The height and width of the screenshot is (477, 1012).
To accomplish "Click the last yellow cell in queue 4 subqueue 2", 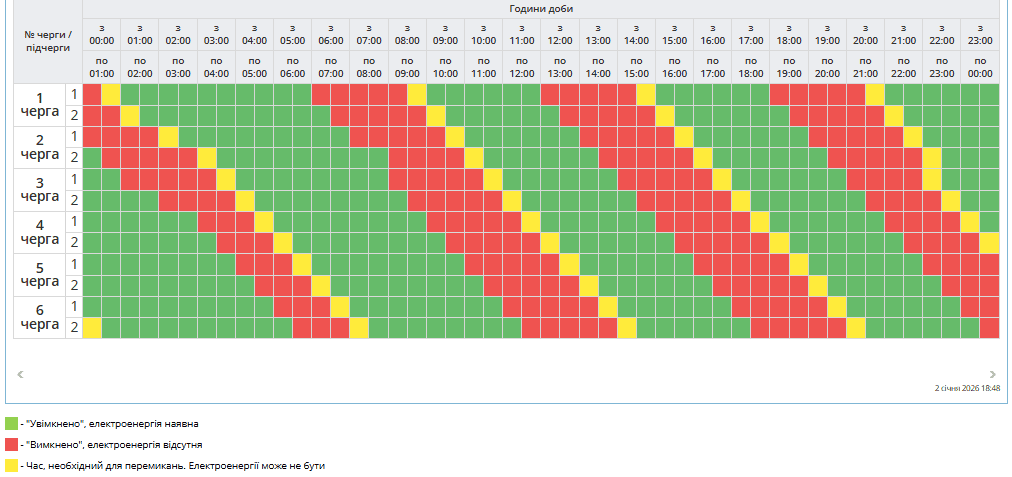I will coord(990,243).
